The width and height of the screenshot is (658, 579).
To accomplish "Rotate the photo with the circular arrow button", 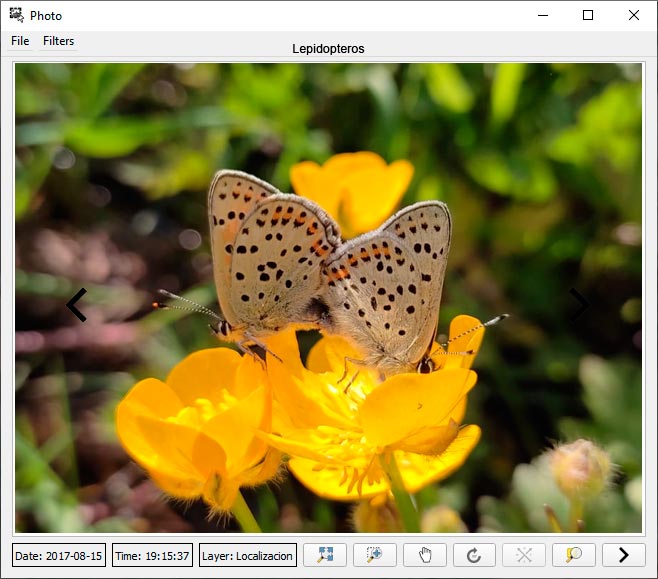I will click(x=474, y=555).
